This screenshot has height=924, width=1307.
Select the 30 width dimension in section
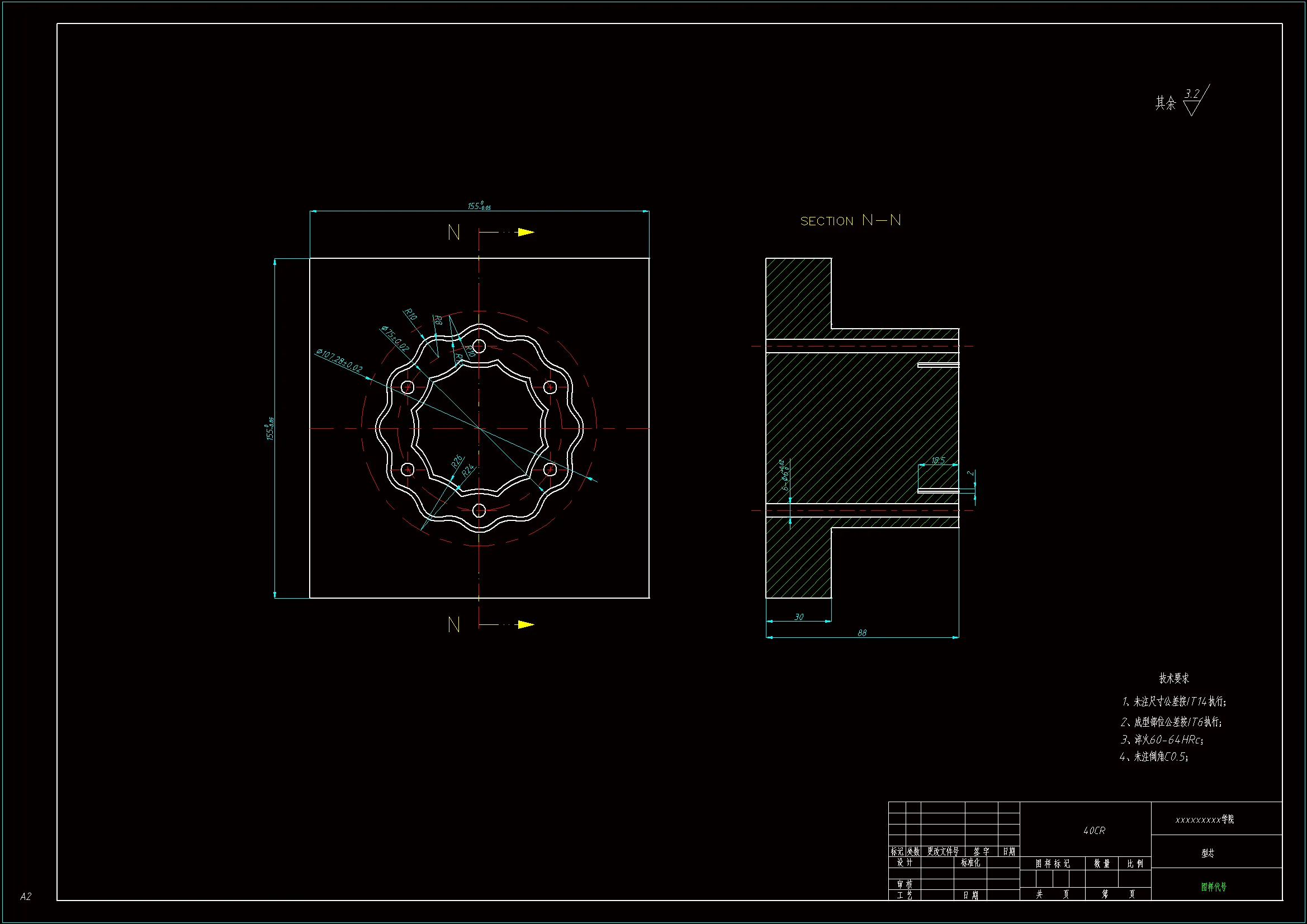(x=799, y=617)
